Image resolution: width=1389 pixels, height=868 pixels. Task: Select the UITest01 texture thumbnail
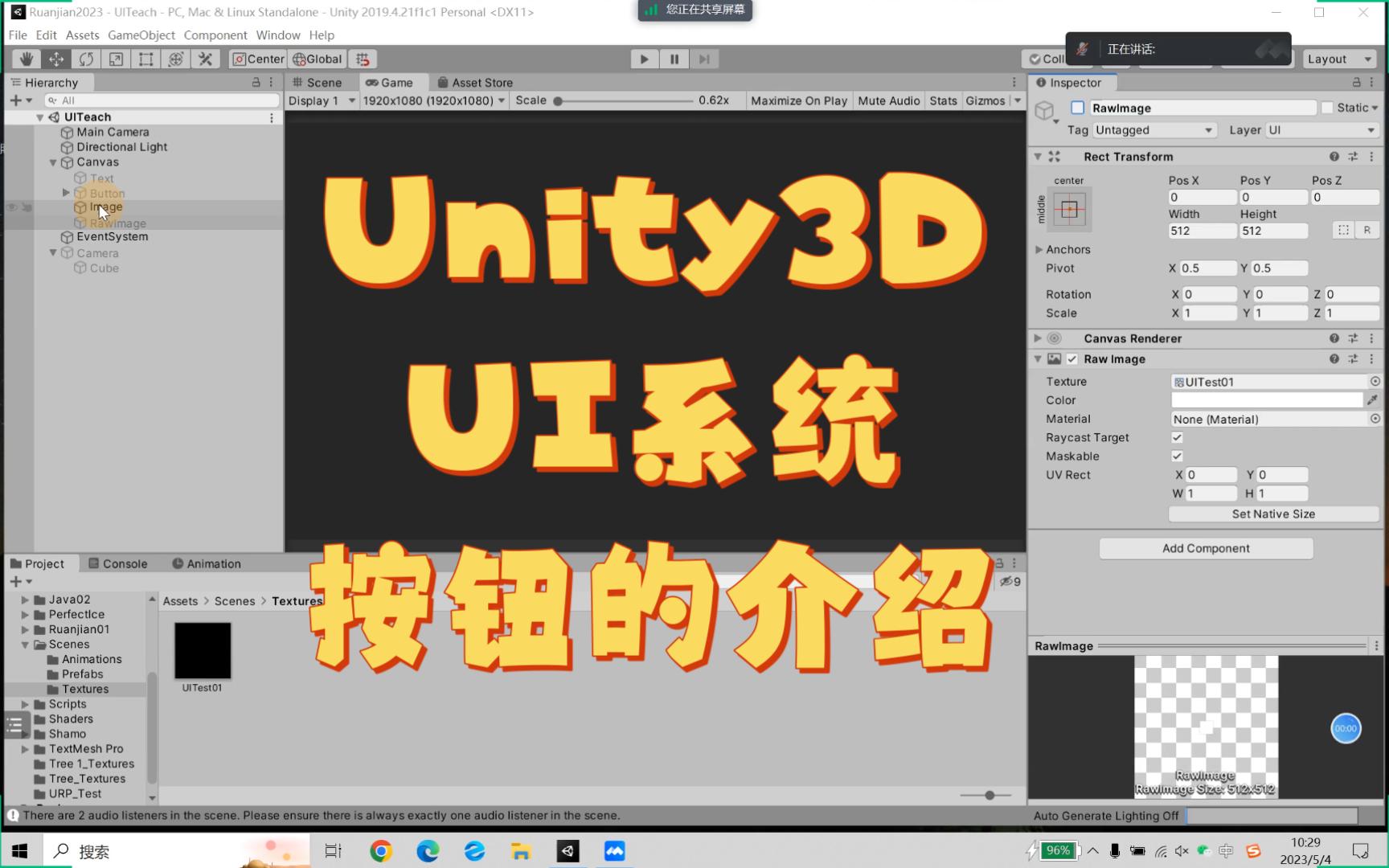click(x=202, y=650)
